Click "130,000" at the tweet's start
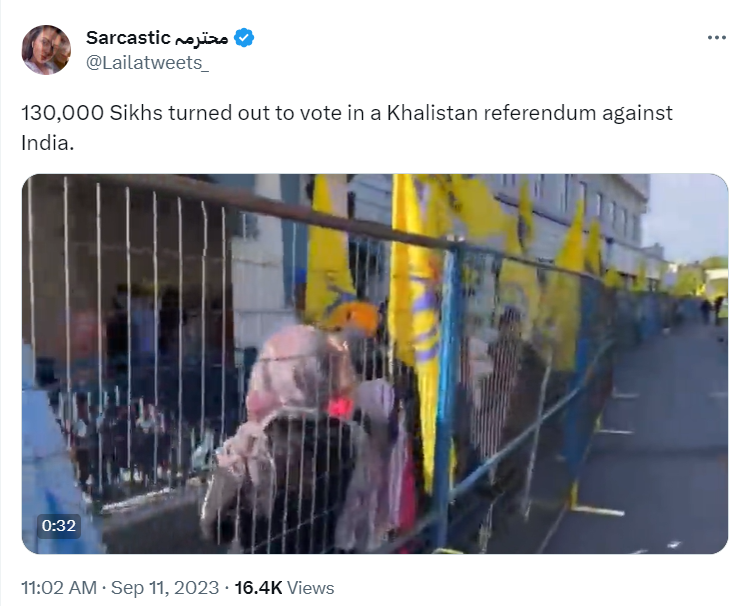 coord(63,113)
